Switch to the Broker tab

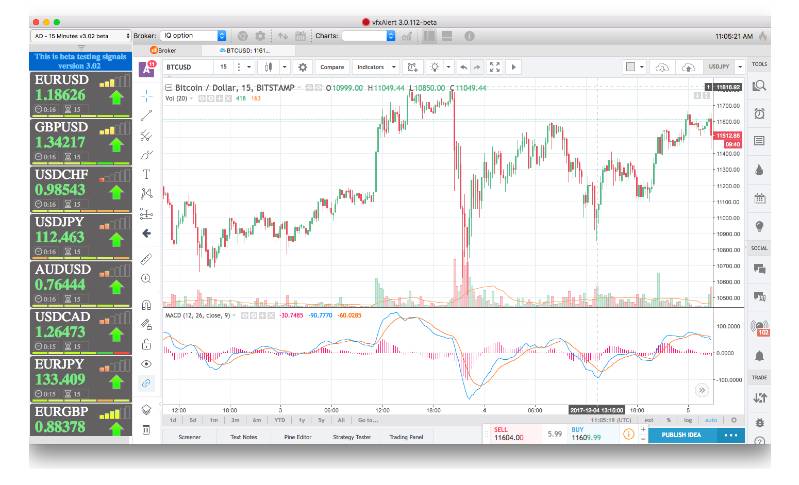tap(163, 49)
